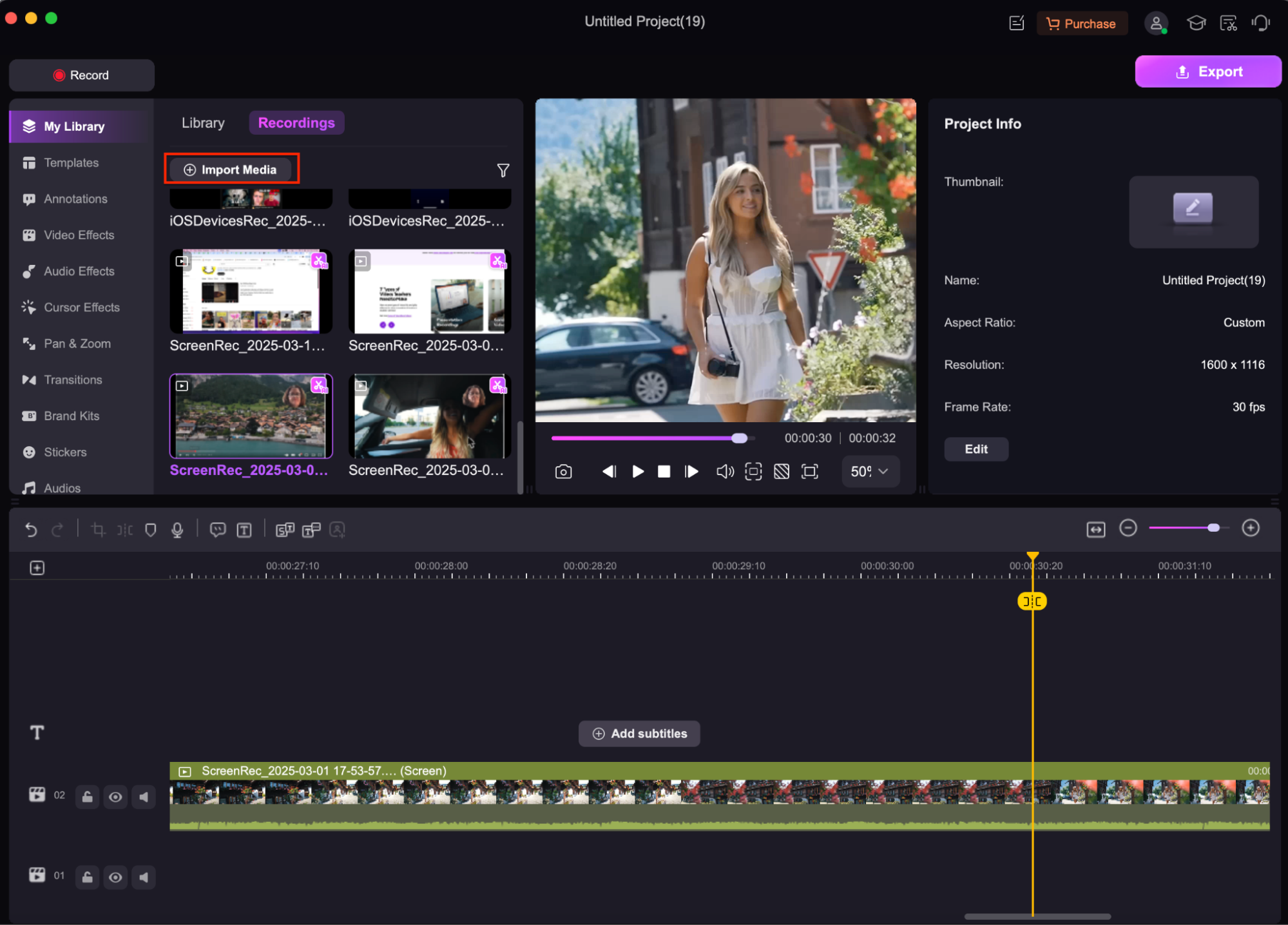
Task: Click the filter funnel icon
Action: click(x=503, y=170)
